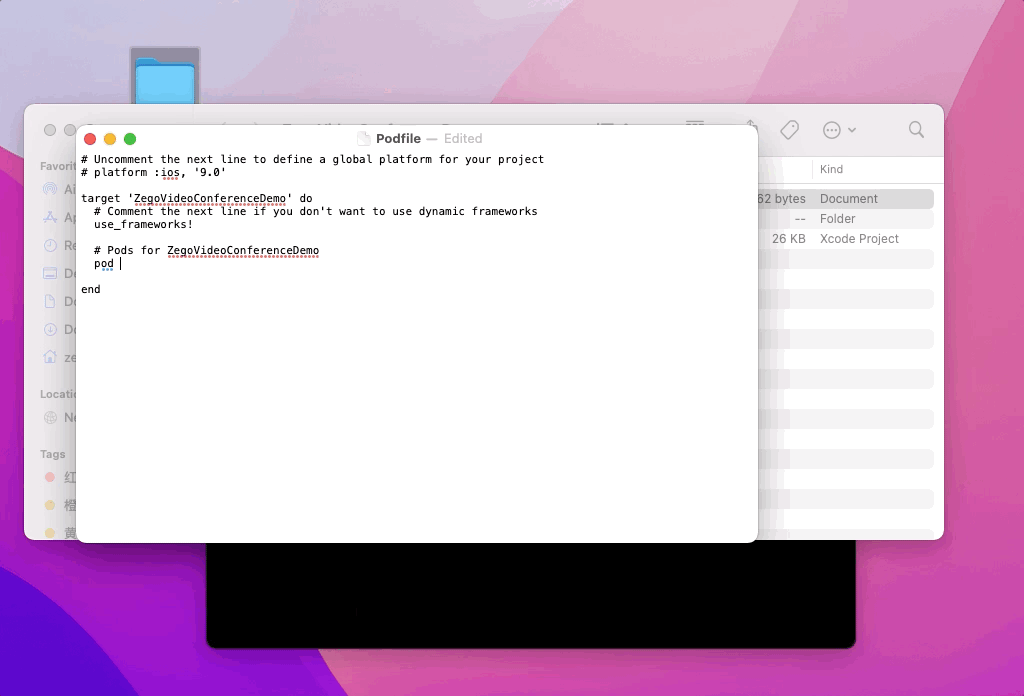Click the "# platform :ios, '9.0'" line
The height and width of the screenshot is (696, 1024).
click(153, 172)
